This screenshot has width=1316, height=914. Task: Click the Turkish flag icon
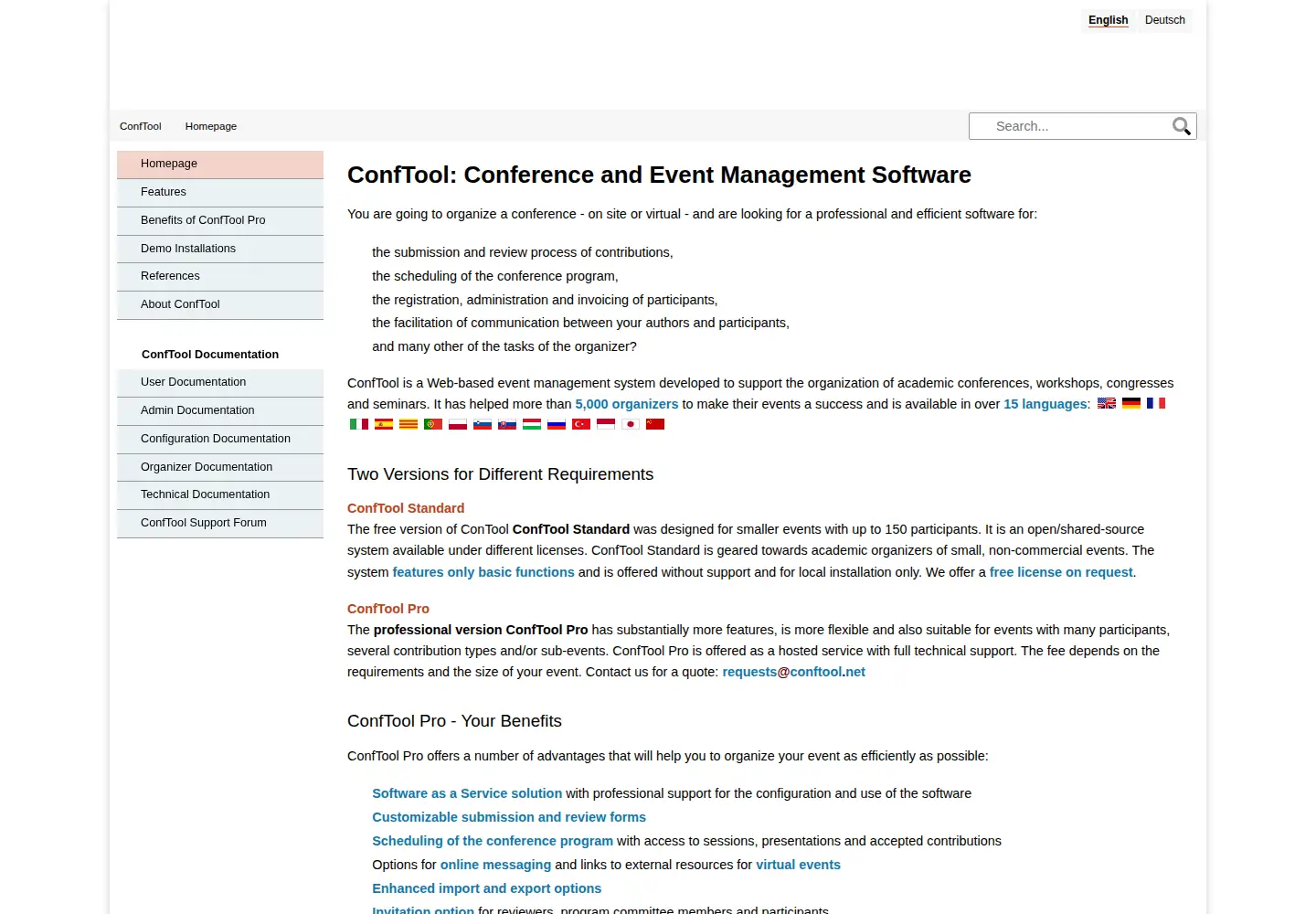pos(581,424)
